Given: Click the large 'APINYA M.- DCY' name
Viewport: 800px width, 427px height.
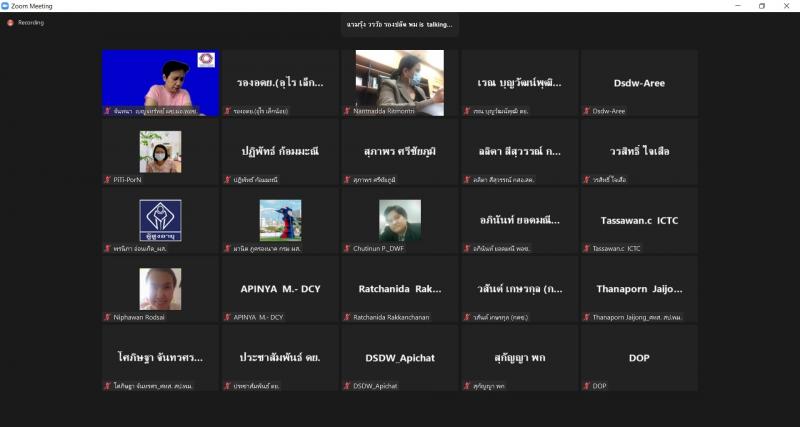Looking at the screenshot, I should click(280, 289).
